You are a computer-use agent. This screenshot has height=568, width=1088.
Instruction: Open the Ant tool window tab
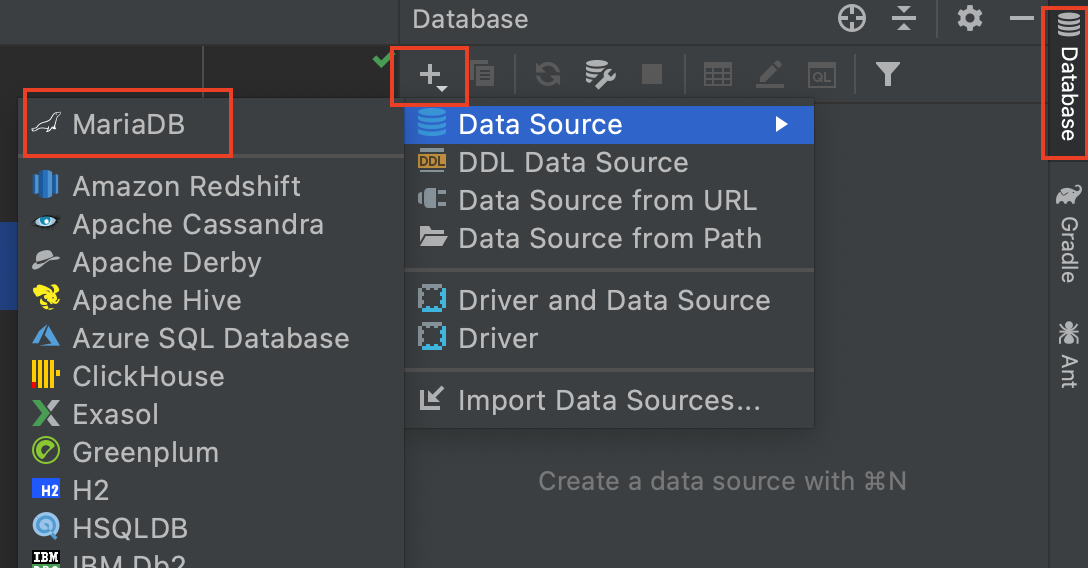[1069, 354]
